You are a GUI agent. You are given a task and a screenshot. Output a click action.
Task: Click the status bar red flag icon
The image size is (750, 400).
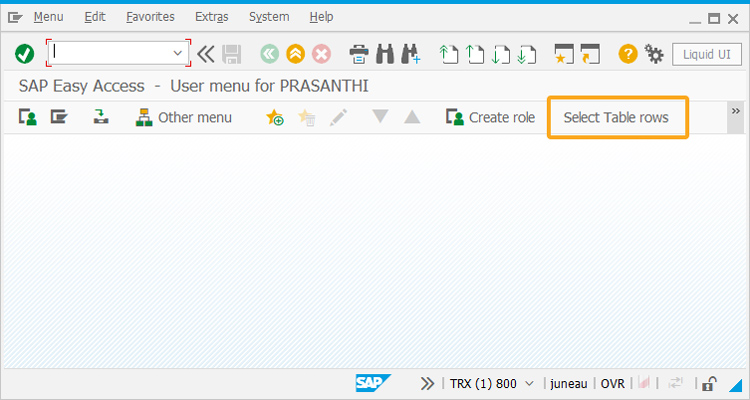tap(644, 382)
